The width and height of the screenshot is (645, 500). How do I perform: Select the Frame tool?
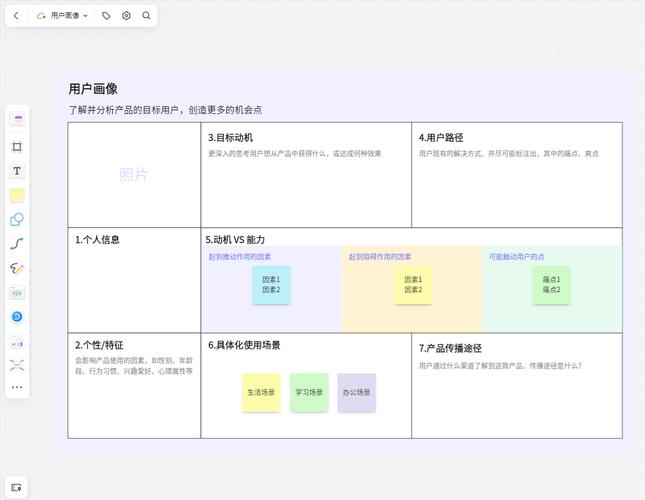pyautogui.click(x=17, y=147)
